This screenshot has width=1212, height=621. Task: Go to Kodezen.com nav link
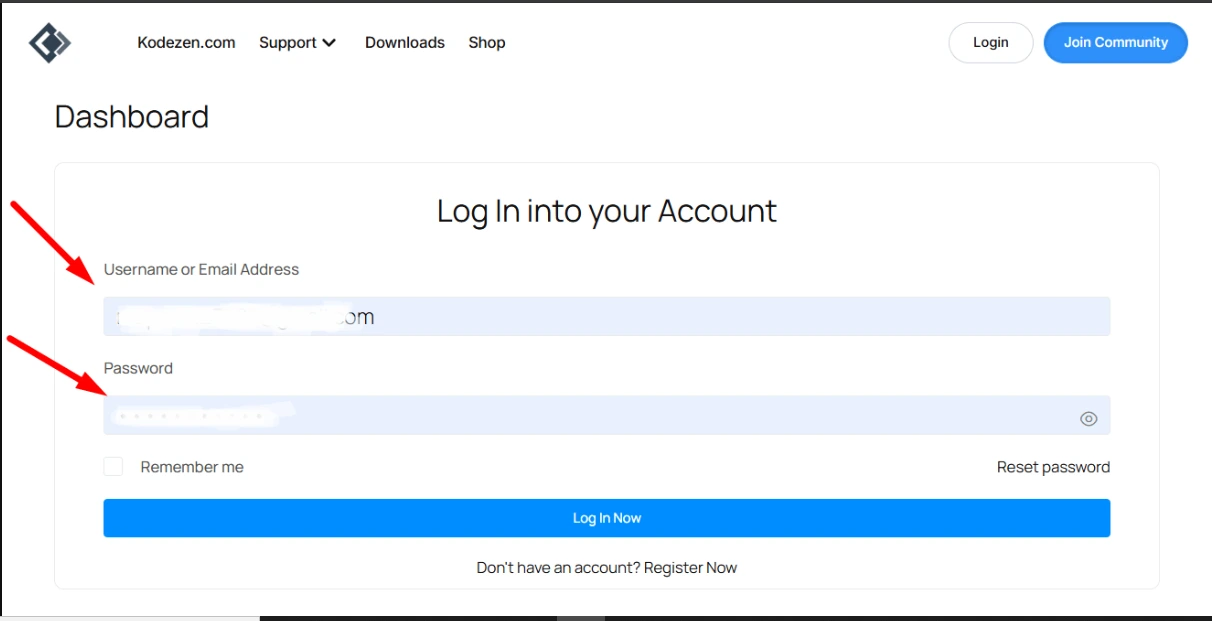coord(186,42)
